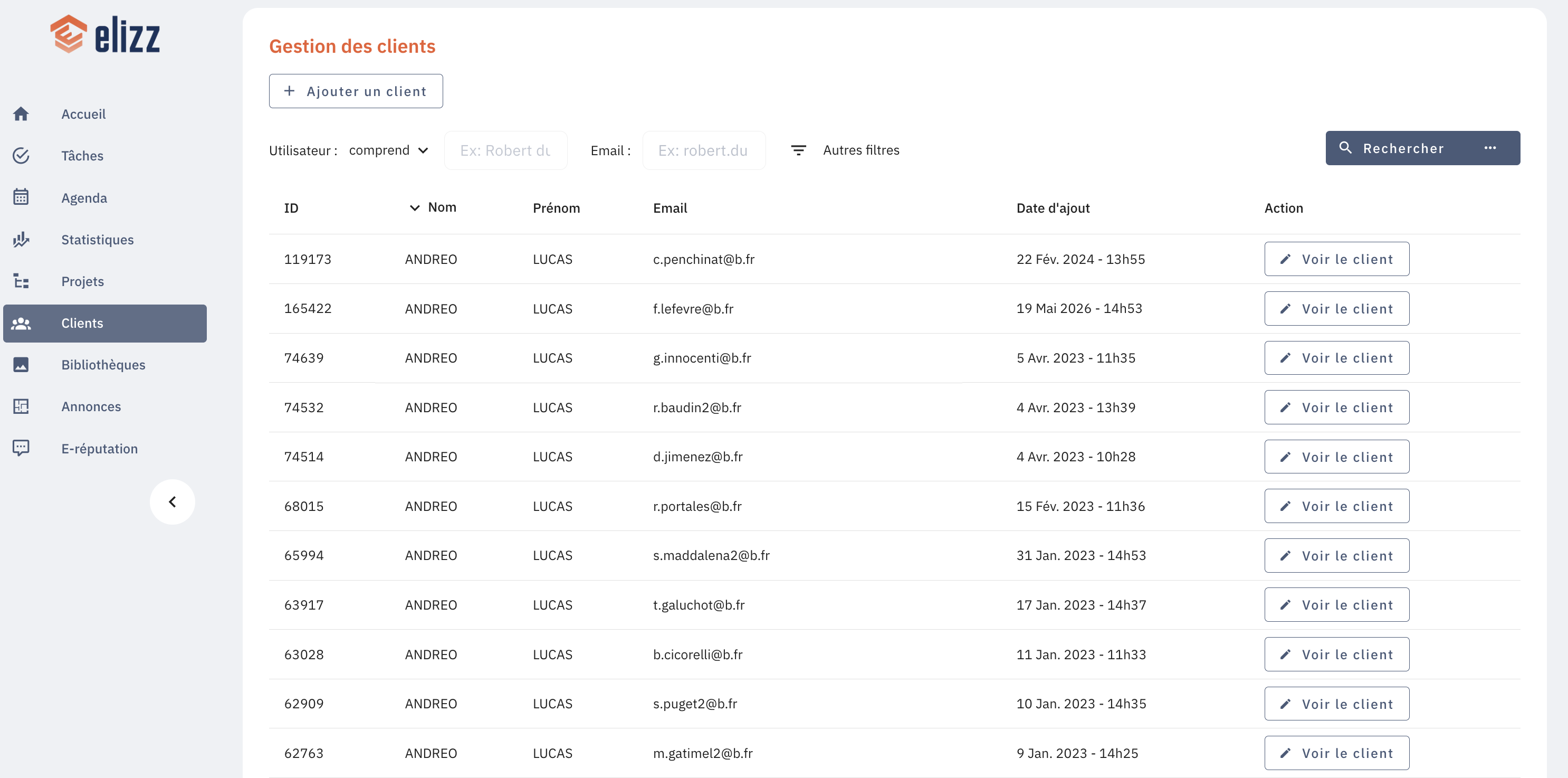Click ID 74532 cell
The width and height of the screenshot is (1568, 778).
304,407
